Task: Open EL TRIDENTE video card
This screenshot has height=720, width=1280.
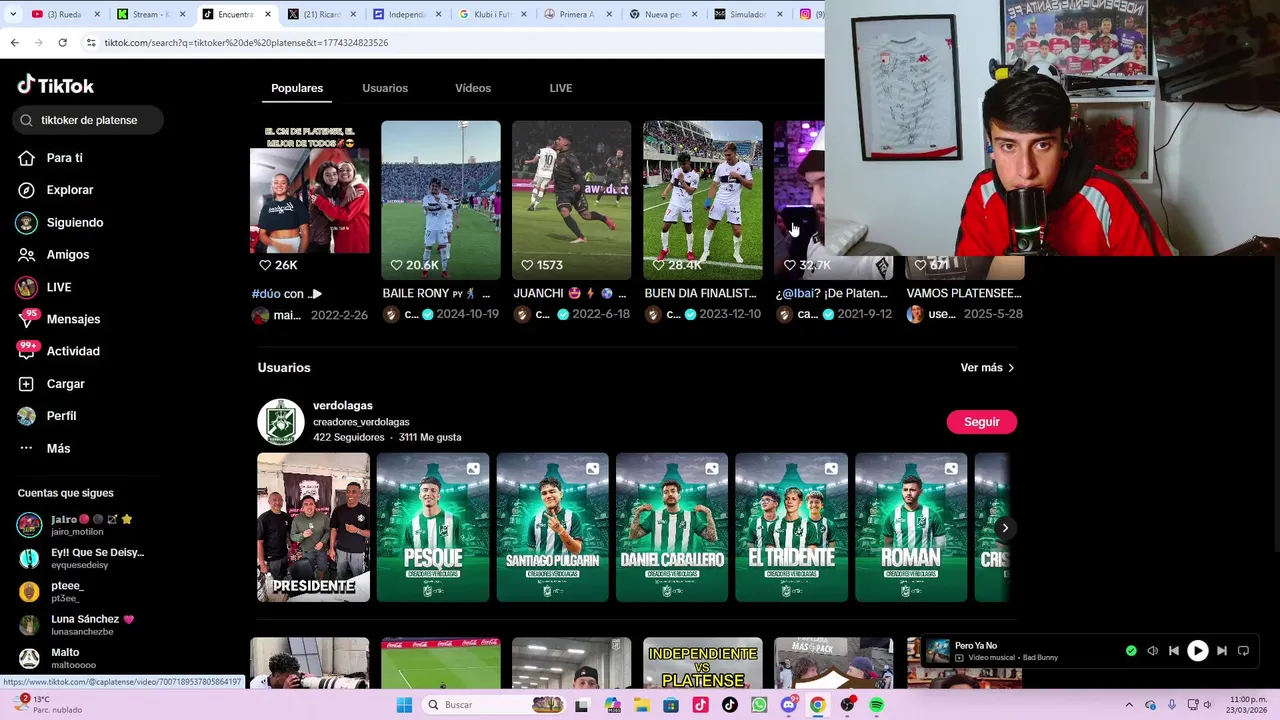Action: (791, 527)
